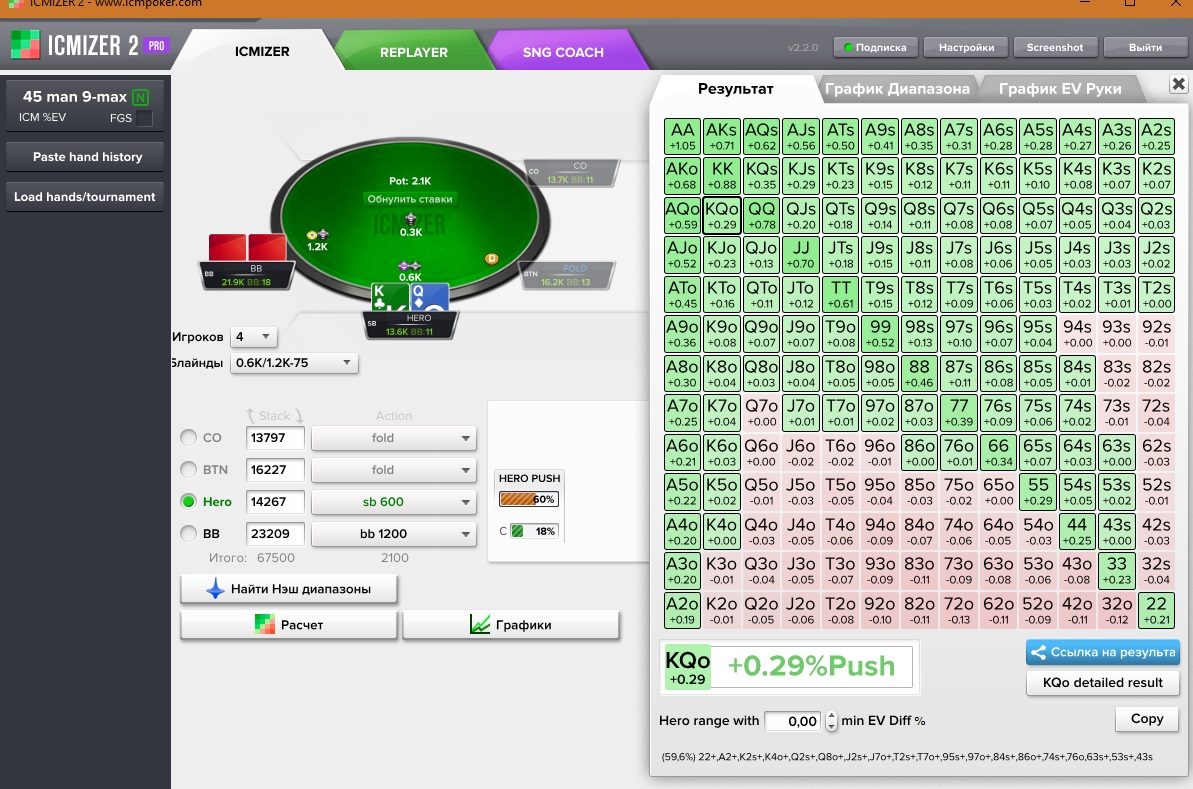Click the blue star icon on Найти Нэш диапазоны

click(215, 588)
